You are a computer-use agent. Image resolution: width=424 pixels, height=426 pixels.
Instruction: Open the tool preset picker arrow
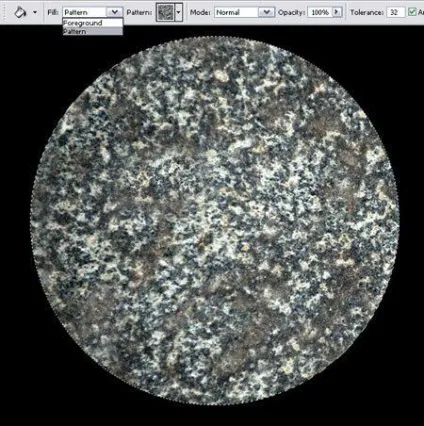tap(35, 13)
